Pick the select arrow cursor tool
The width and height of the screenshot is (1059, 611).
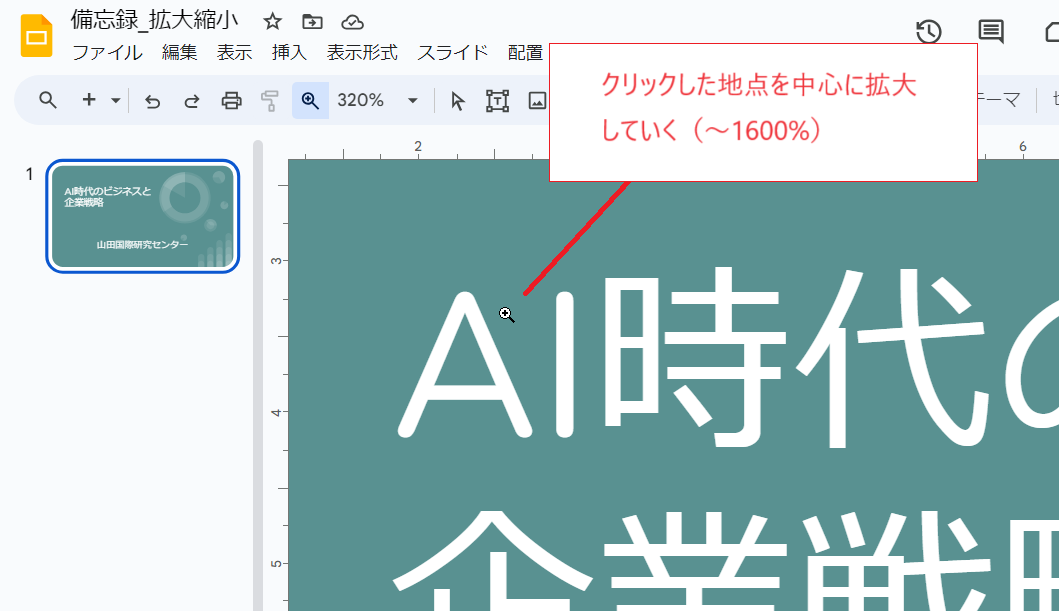[x=458, y=101]
